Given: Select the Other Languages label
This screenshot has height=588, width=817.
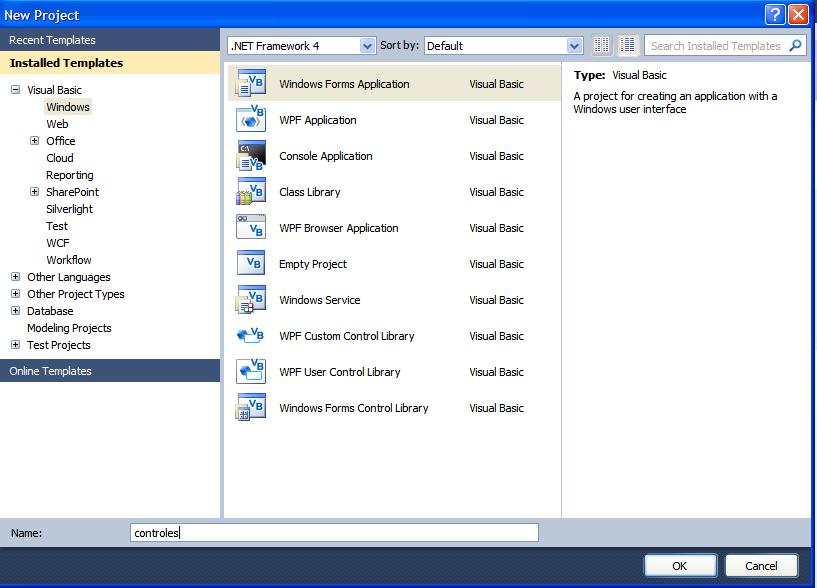Looking at the screenshot, I should (x=69, y=277).
